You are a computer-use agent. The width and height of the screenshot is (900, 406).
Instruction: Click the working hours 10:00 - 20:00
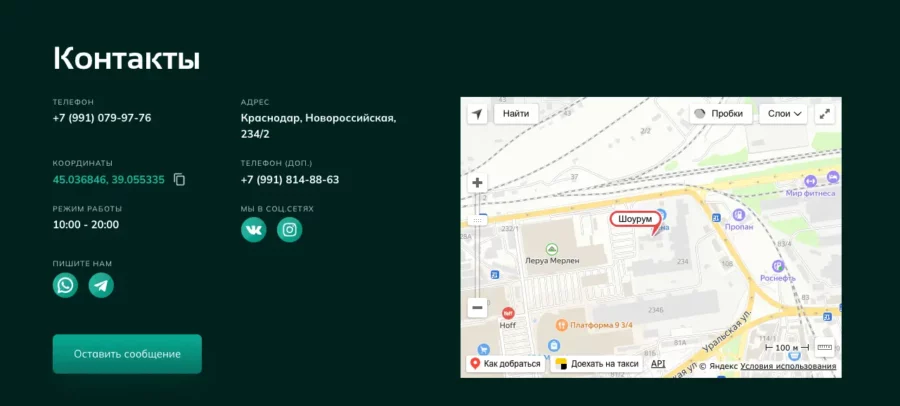point(86,225)
